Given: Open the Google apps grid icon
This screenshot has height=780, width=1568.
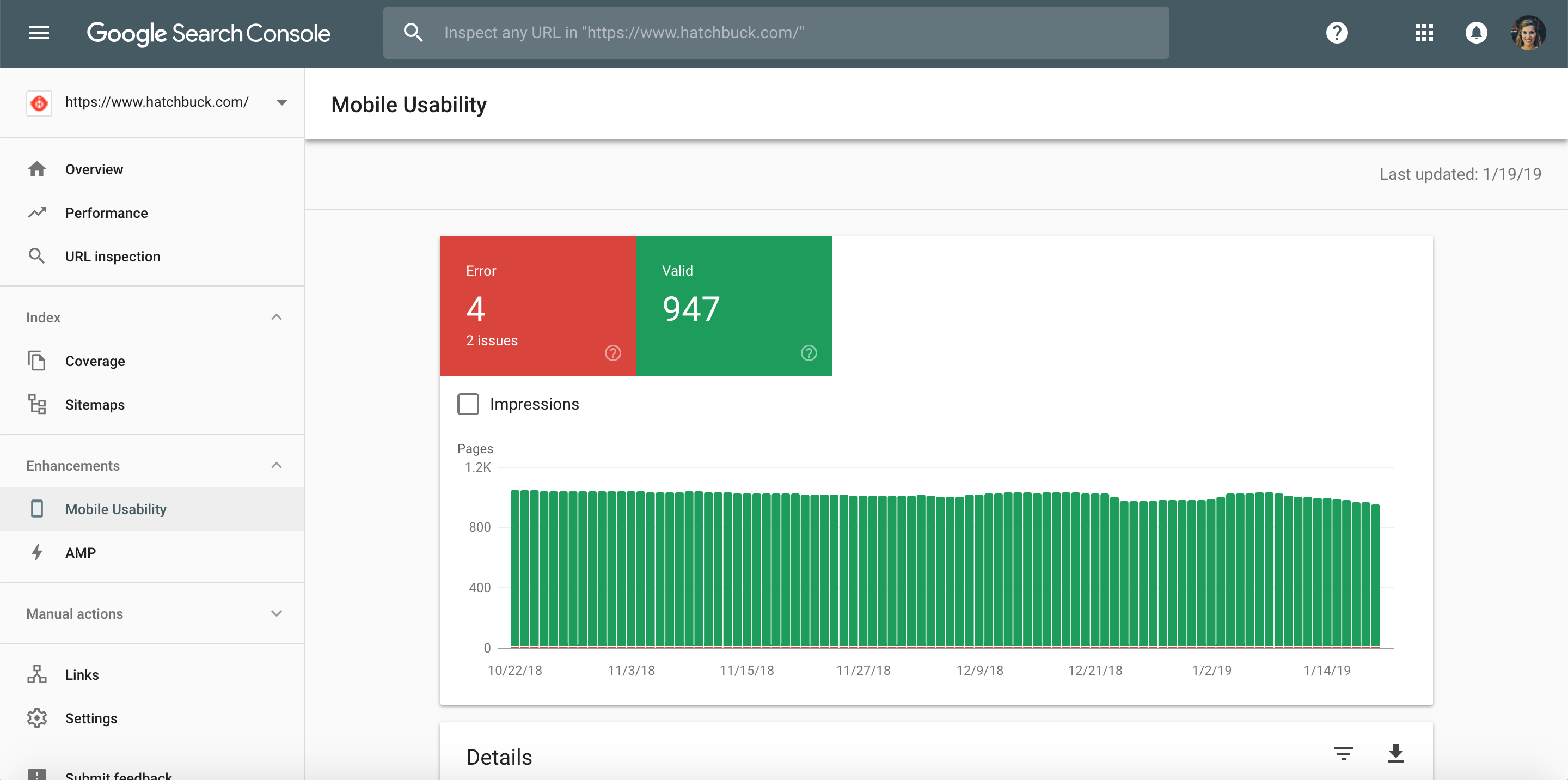Looking at the screenshot, I should tap(1424, 33).
